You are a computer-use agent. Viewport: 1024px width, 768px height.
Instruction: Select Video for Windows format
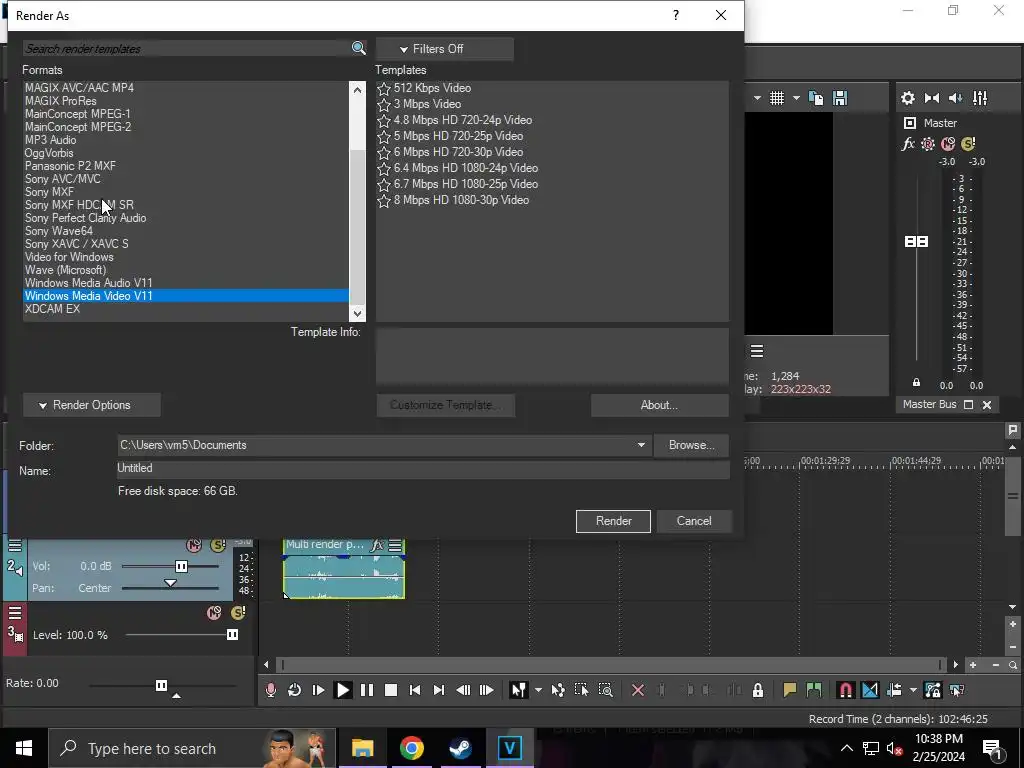point(69,257)
